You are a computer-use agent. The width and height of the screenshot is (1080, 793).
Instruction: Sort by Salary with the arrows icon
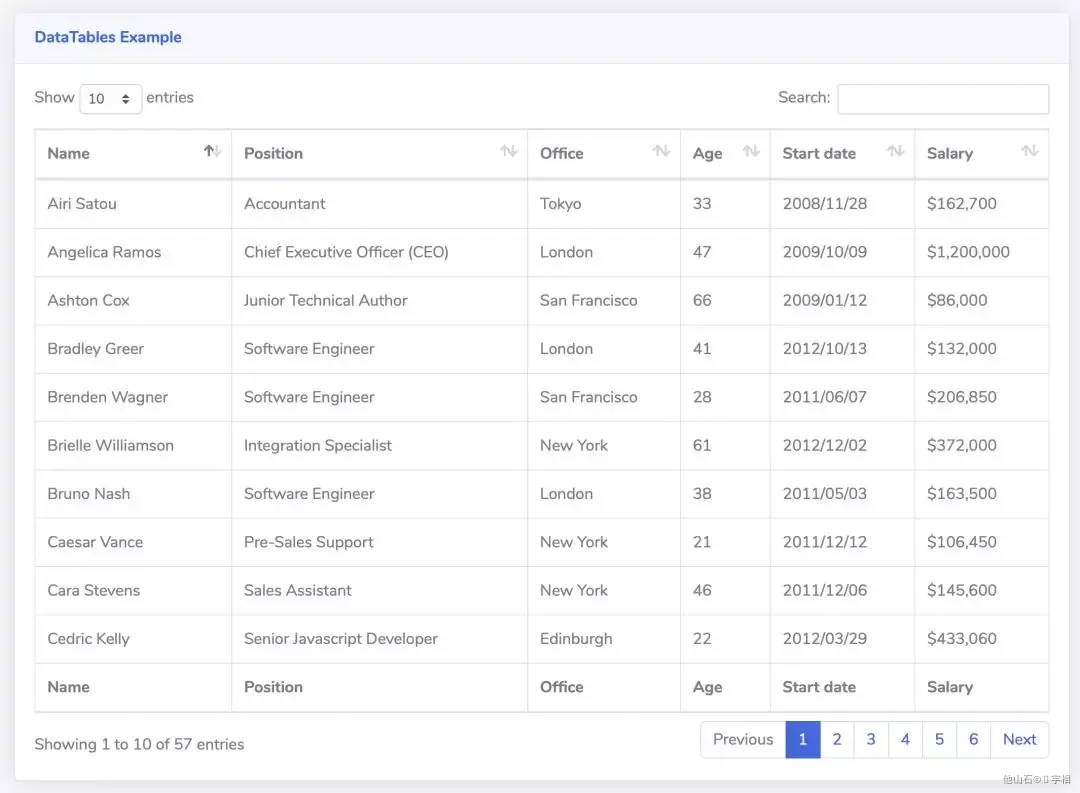tap(1029, 151)
